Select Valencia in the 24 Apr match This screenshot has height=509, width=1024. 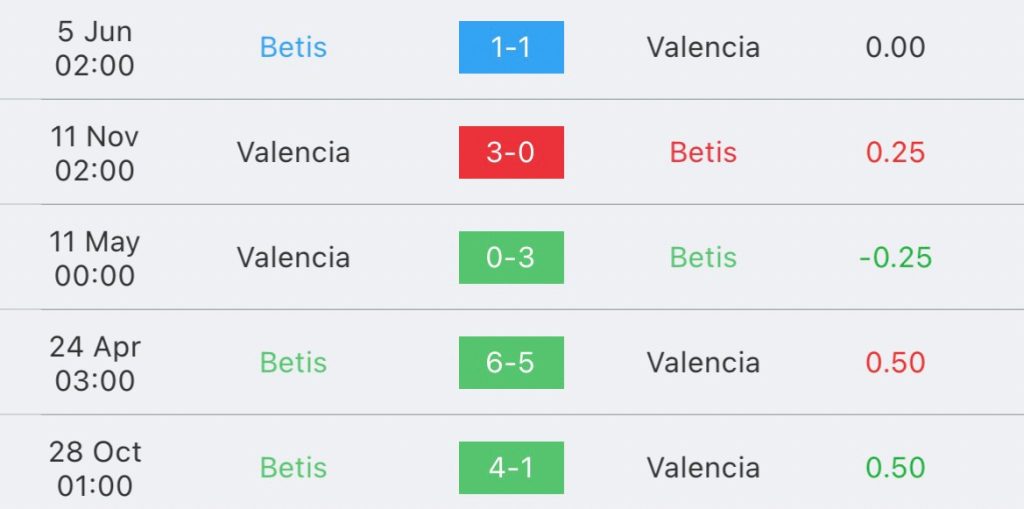703,363
